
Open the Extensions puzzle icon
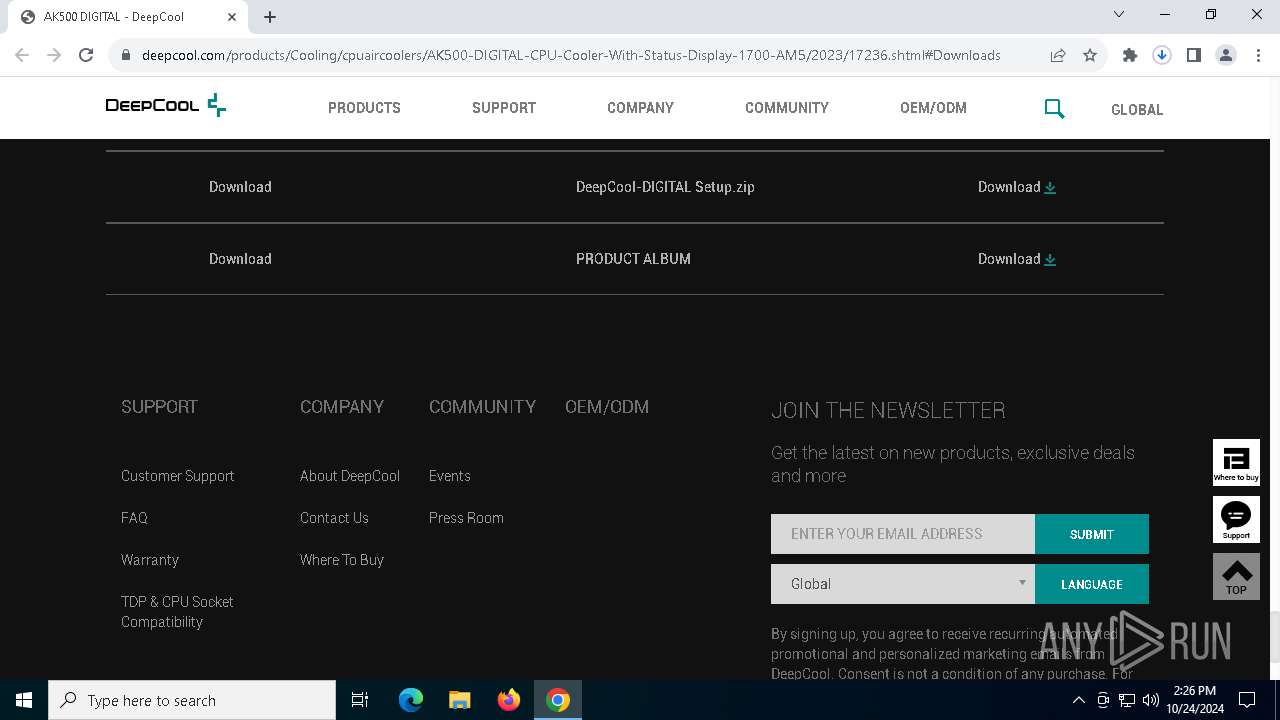[1130, 55]
